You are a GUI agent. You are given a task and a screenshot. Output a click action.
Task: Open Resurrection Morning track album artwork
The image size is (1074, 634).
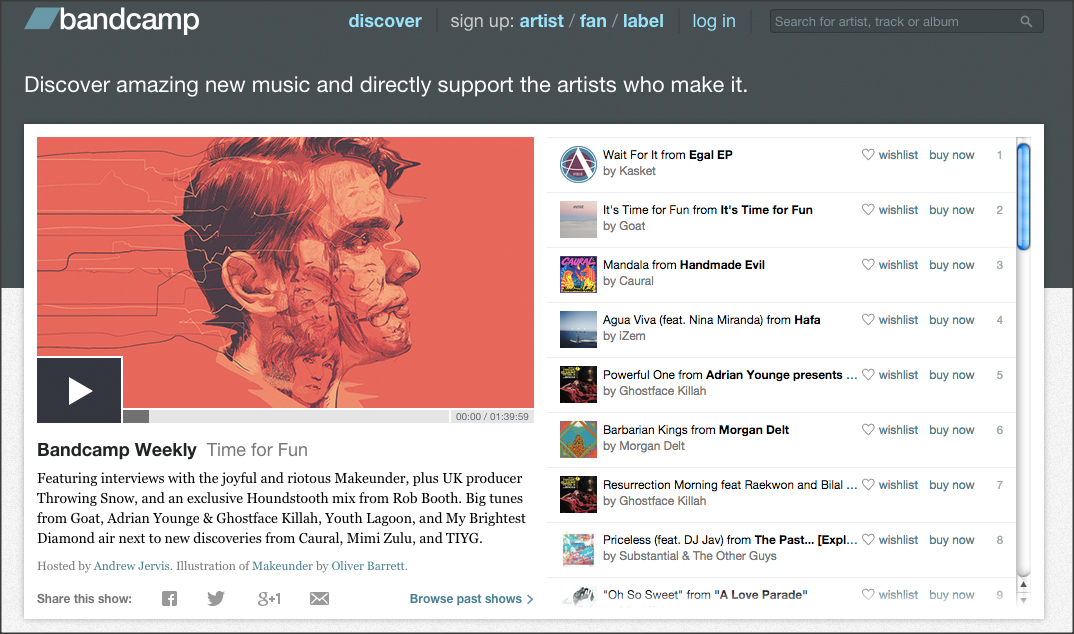578,494
